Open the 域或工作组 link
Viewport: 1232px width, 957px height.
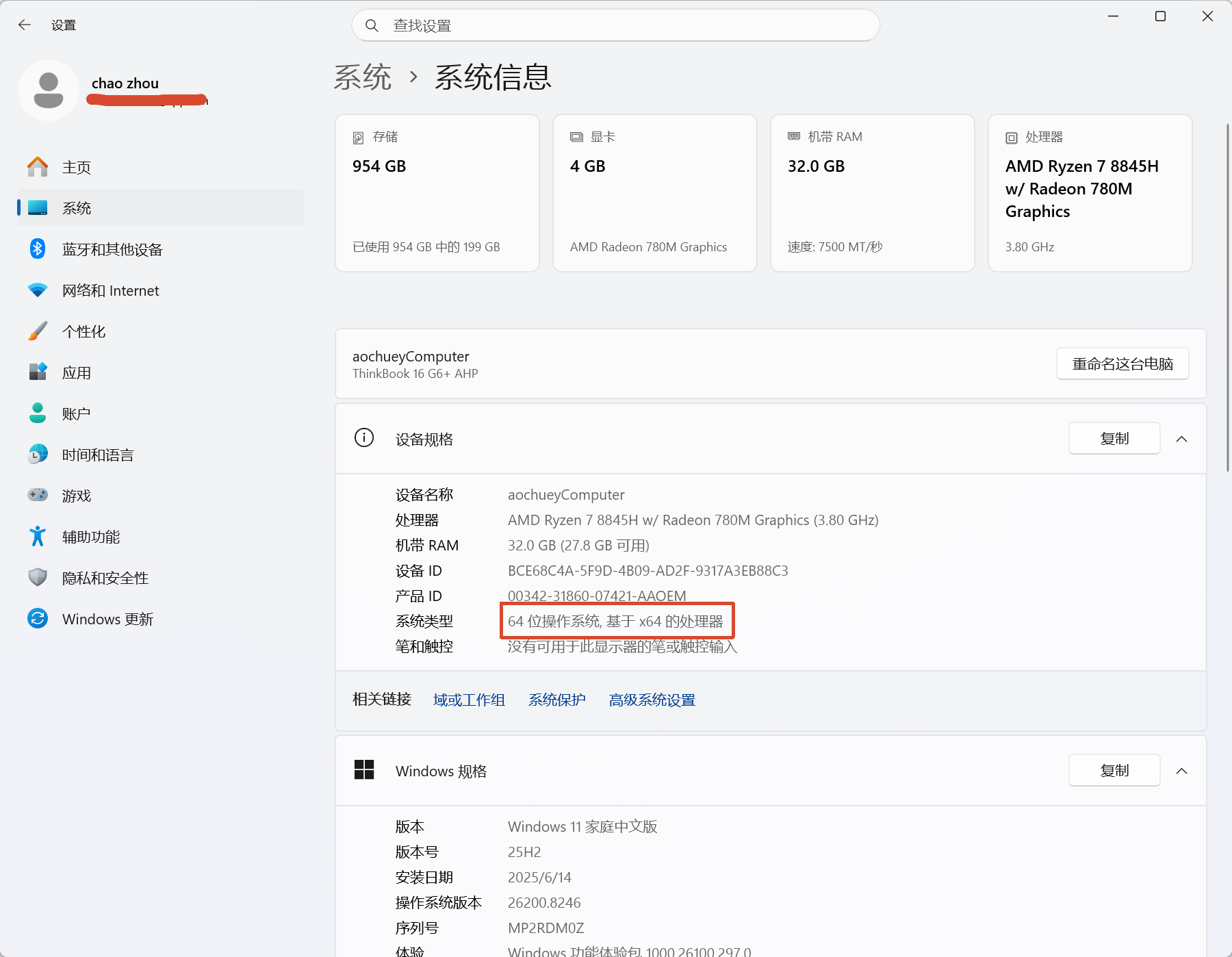[469, 700]
